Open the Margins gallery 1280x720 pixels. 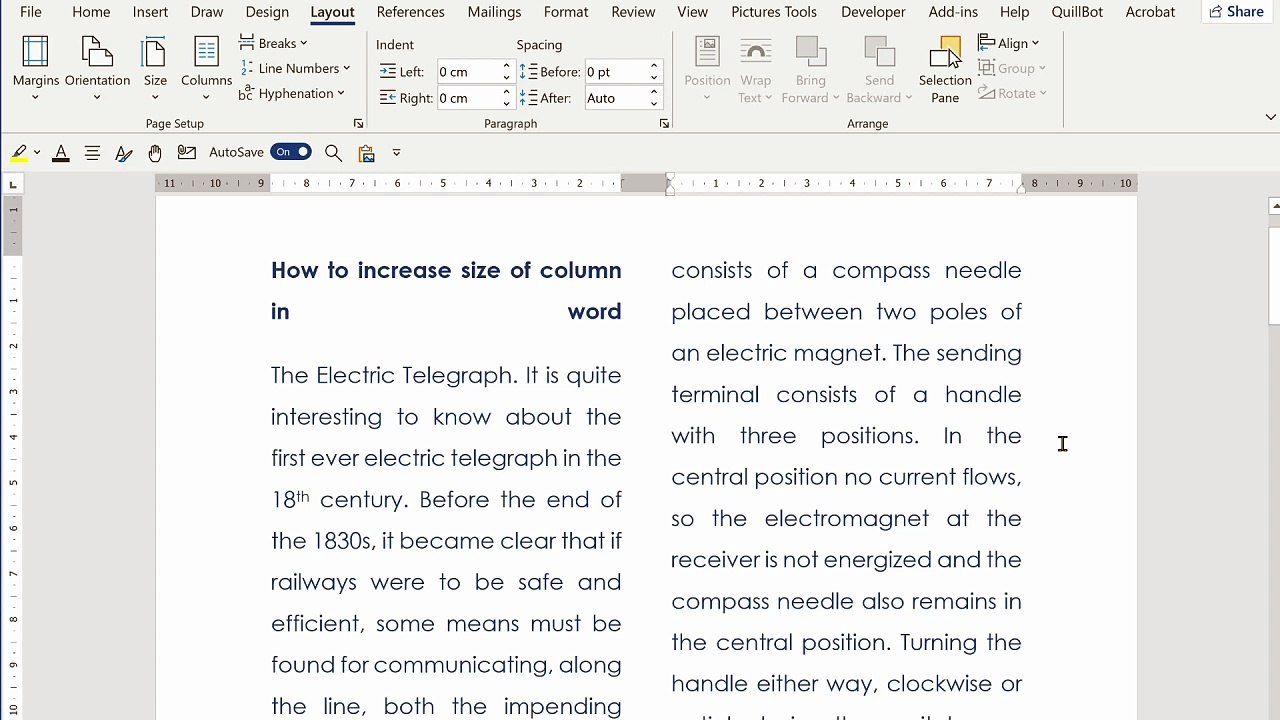click(35, 69)
